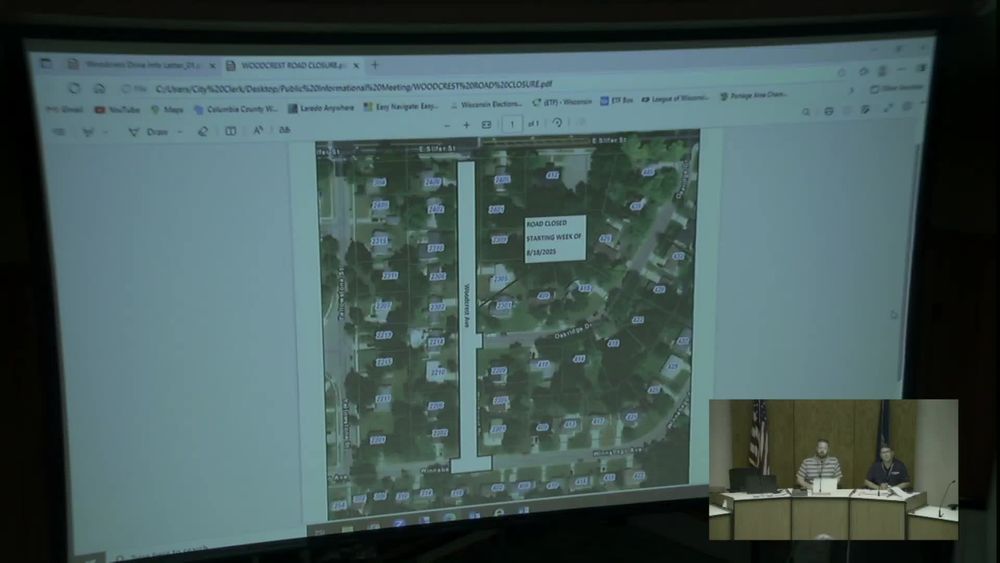Screen dimensions: 1000x563
Task: Click the PDF page number field
Action: click(x=512, y=124)
